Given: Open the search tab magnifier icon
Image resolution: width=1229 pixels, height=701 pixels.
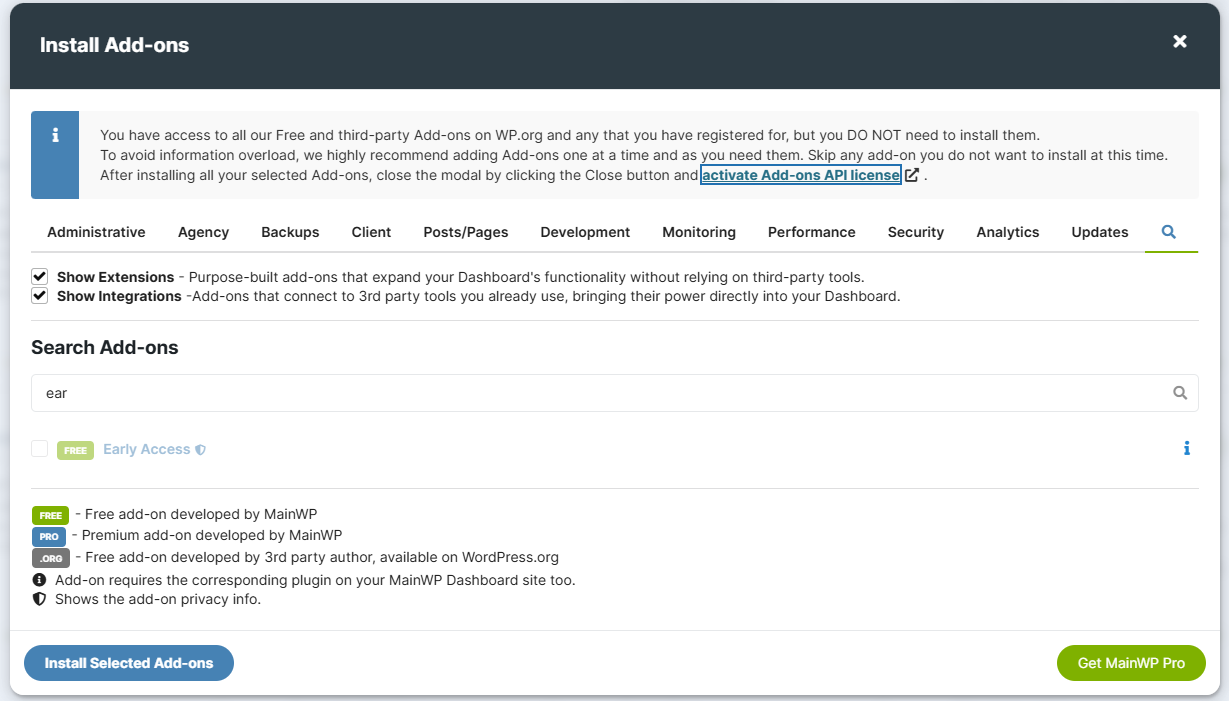Looking at the screenshot, I should [1168, 232].
